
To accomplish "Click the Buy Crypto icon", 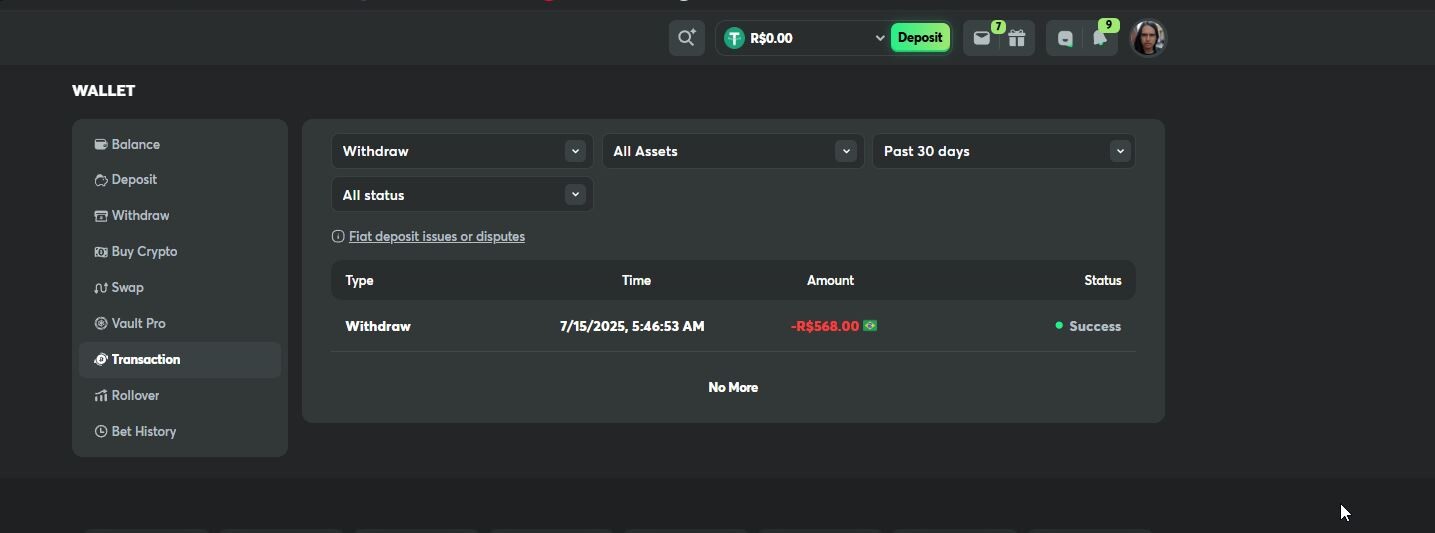I will tap(101, 252).
